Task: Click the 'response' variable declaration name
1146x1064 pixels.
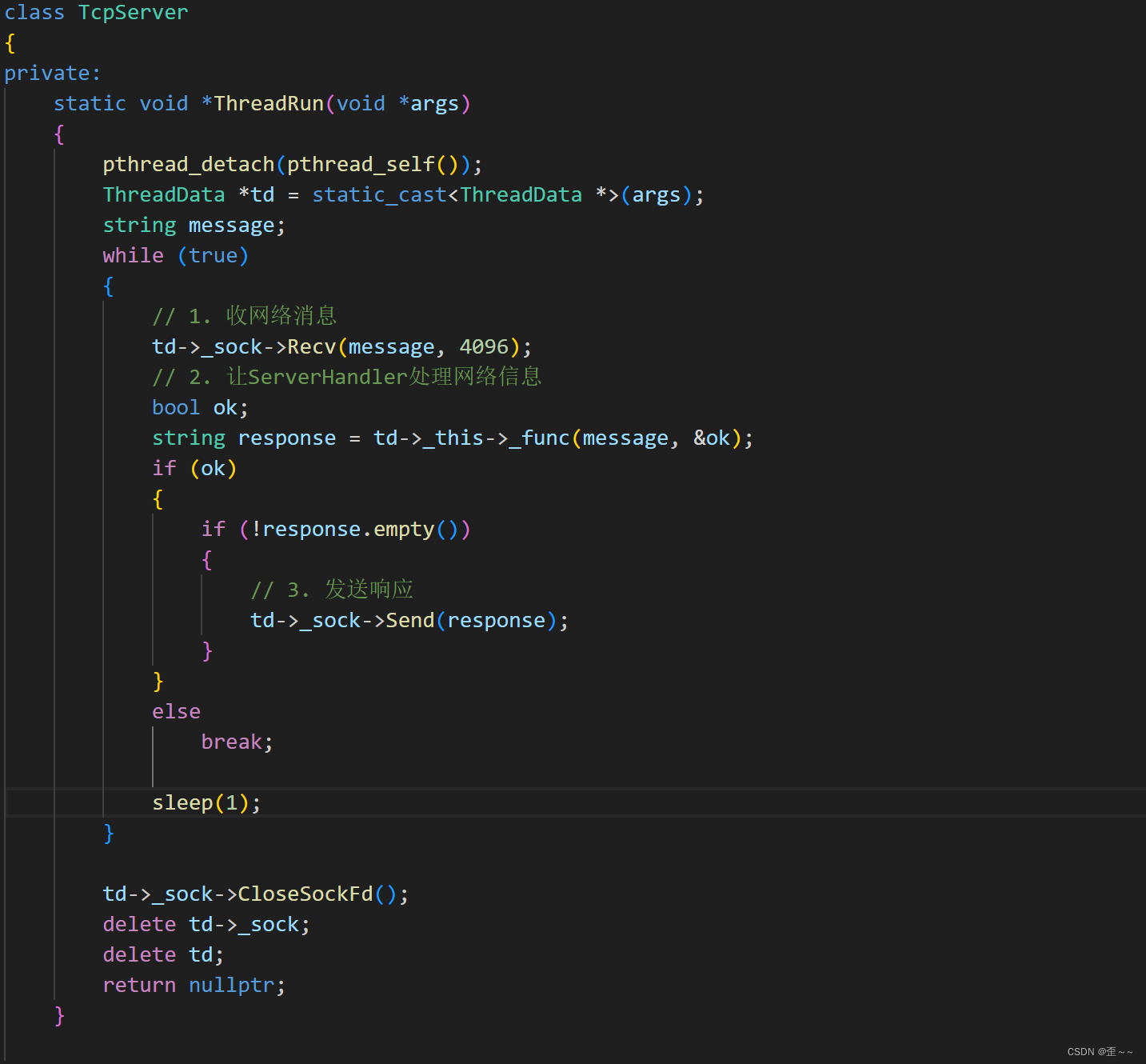Action: tap(287, 438)
